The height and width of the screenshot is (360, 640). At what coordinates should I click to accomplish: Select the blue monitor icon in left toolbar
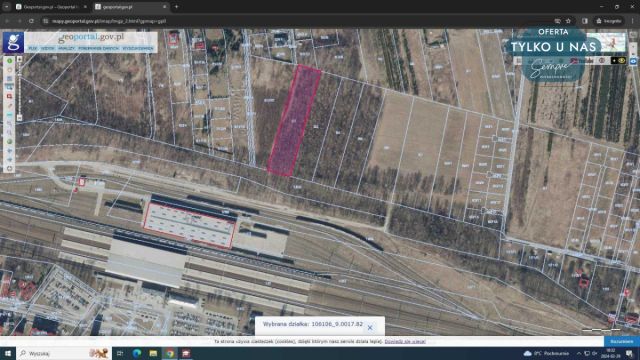tap(9, 87)
